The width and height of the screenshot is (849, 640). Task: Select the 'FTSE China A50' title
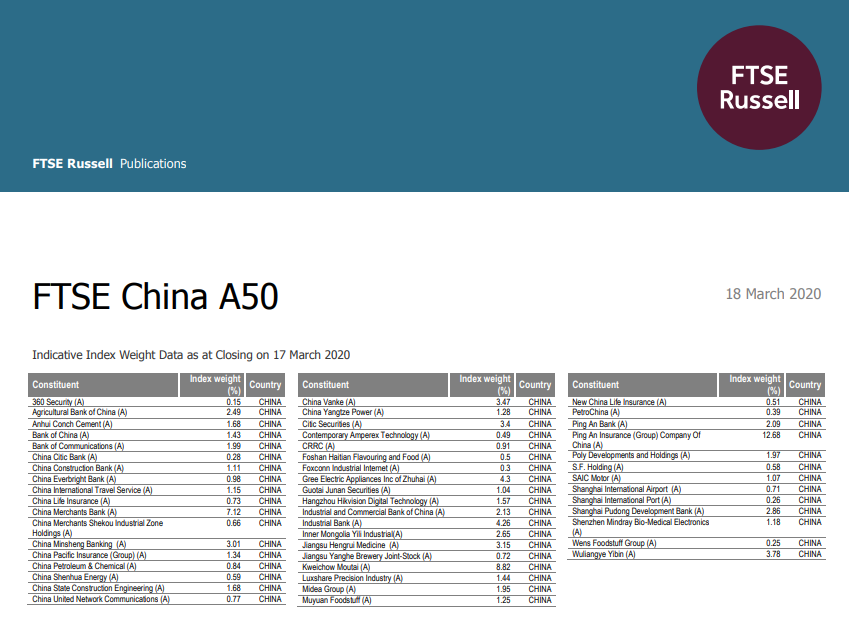click(x=155, y=297)
